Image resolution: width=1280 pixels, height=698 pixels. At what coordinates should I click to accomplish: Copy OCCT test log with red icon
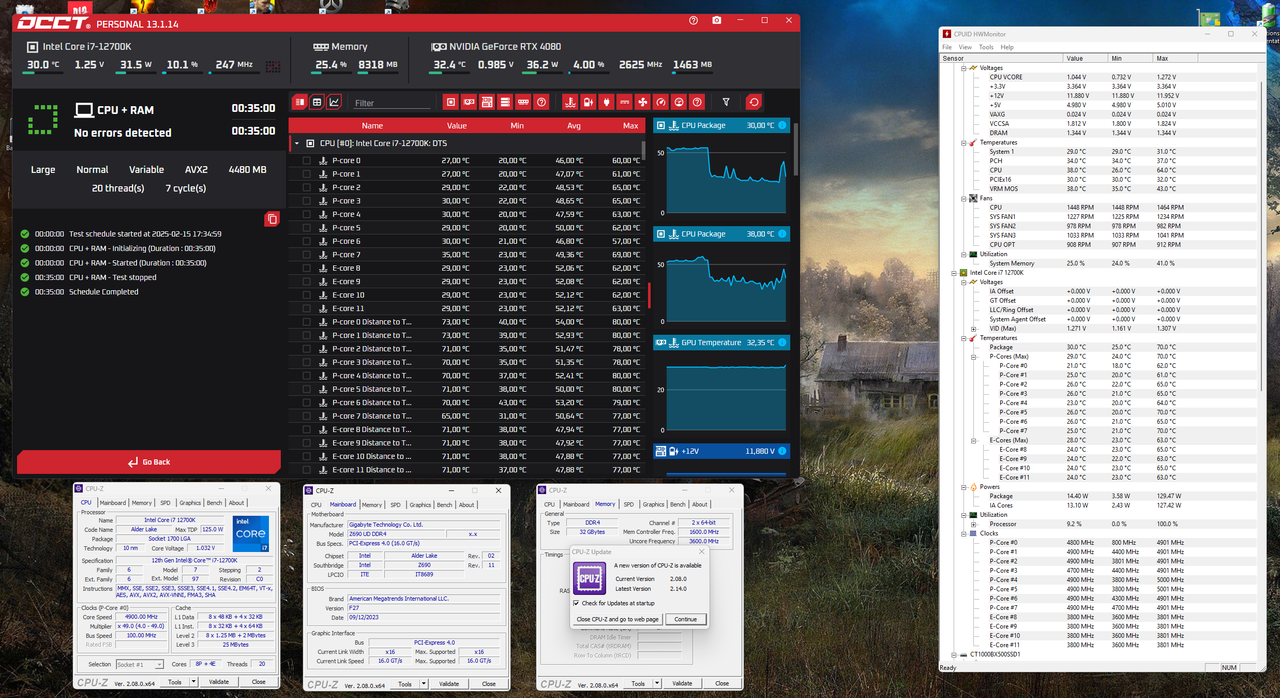click(272, 219)
